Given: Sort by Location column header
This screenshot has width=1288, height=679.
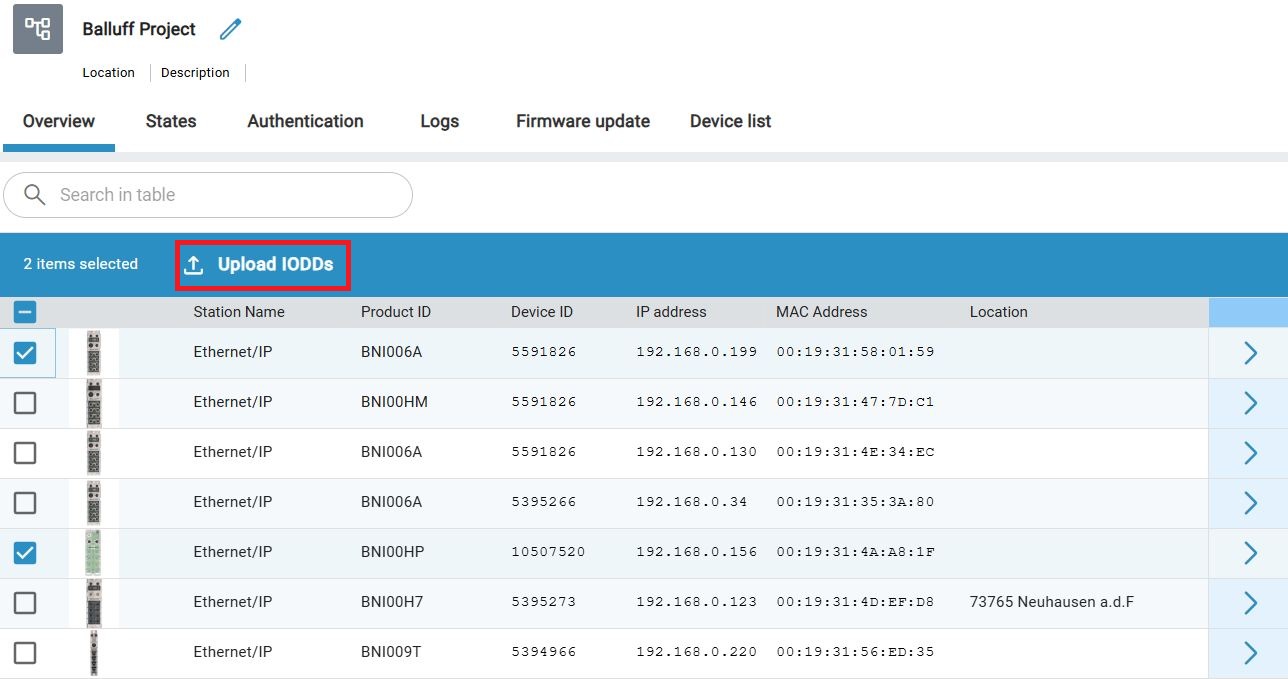Looking at the screenshot, I should 999,312.
